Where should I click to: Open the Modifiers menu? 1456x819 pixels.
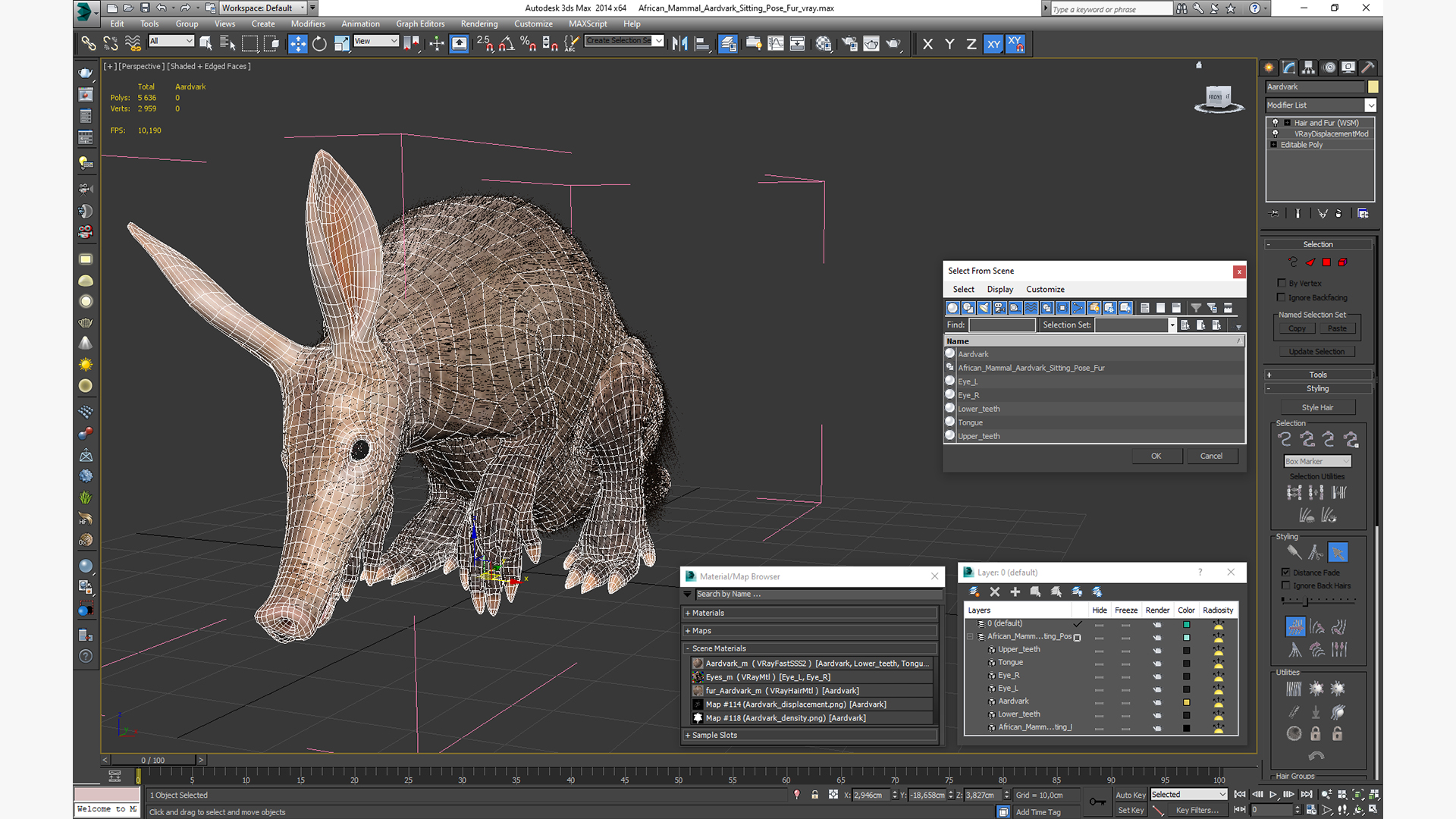[x=308, y=24]
